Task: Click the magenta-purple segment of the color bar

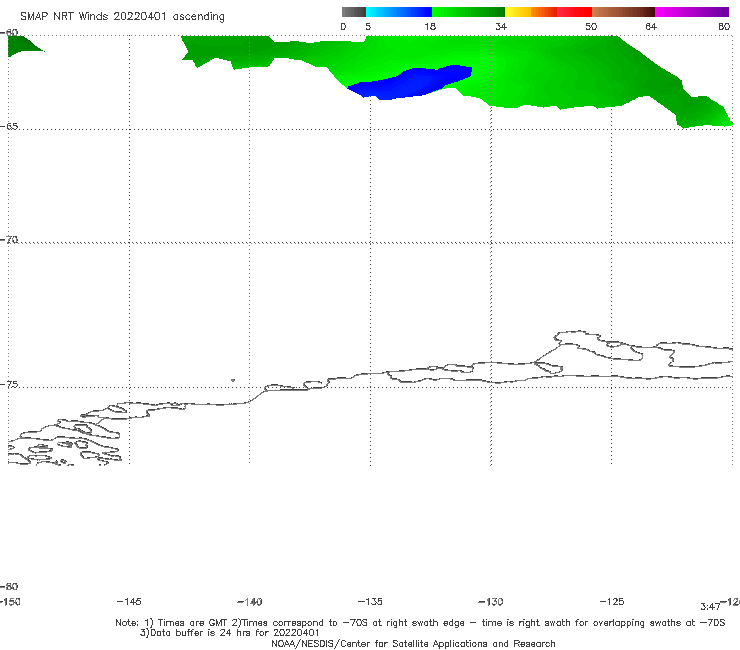Action: pyautogui.click(x=692, y=12)
